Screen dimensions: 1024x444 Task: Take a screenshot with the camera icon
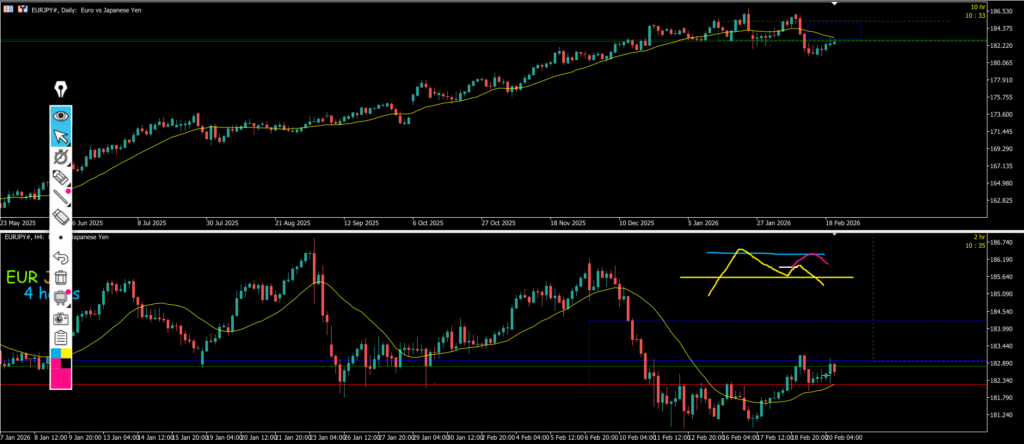pos(60,318)
